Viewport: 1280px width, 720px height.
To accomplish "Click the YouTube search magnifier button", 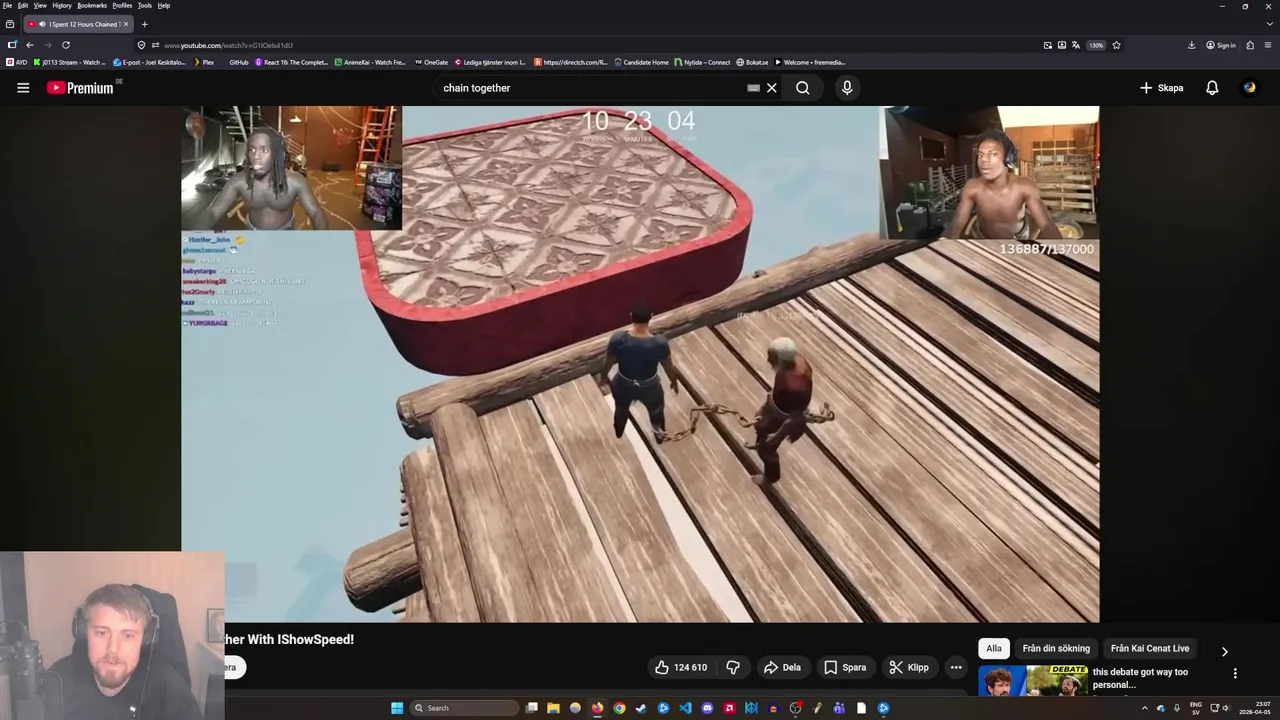I will [x=803, y=88].
